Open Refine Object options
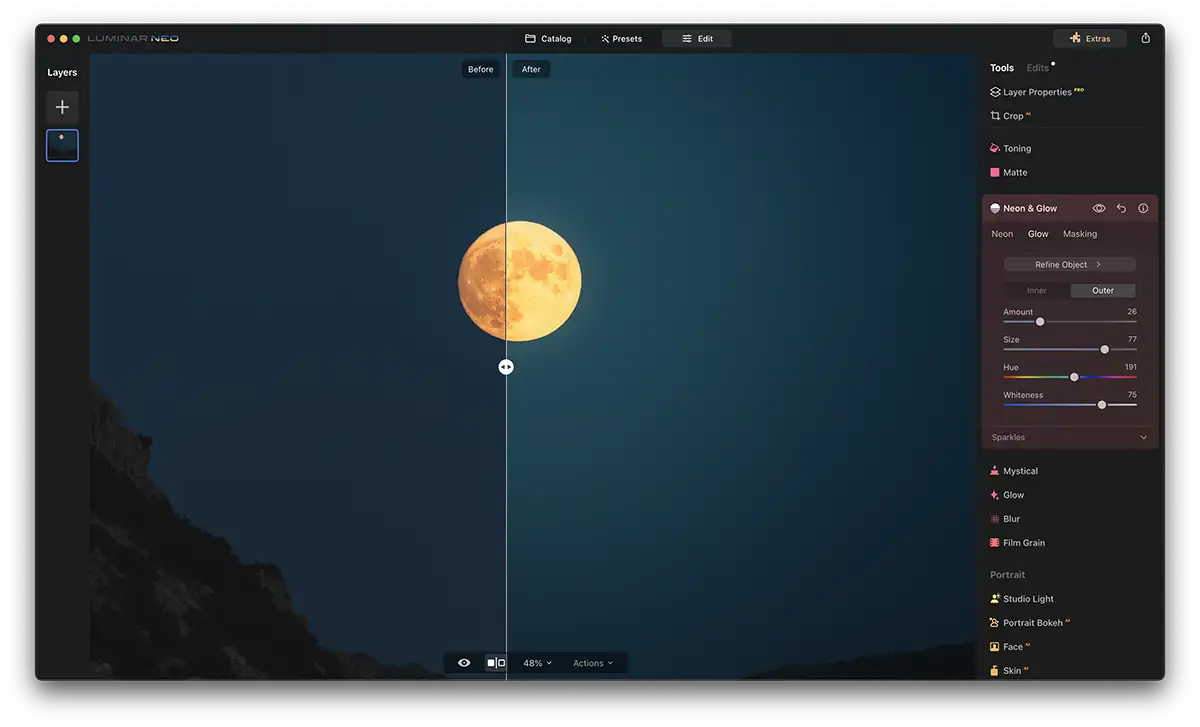Image resolution: width=1200 pixels, height=727 pixels. click(x=1070, y=265)
